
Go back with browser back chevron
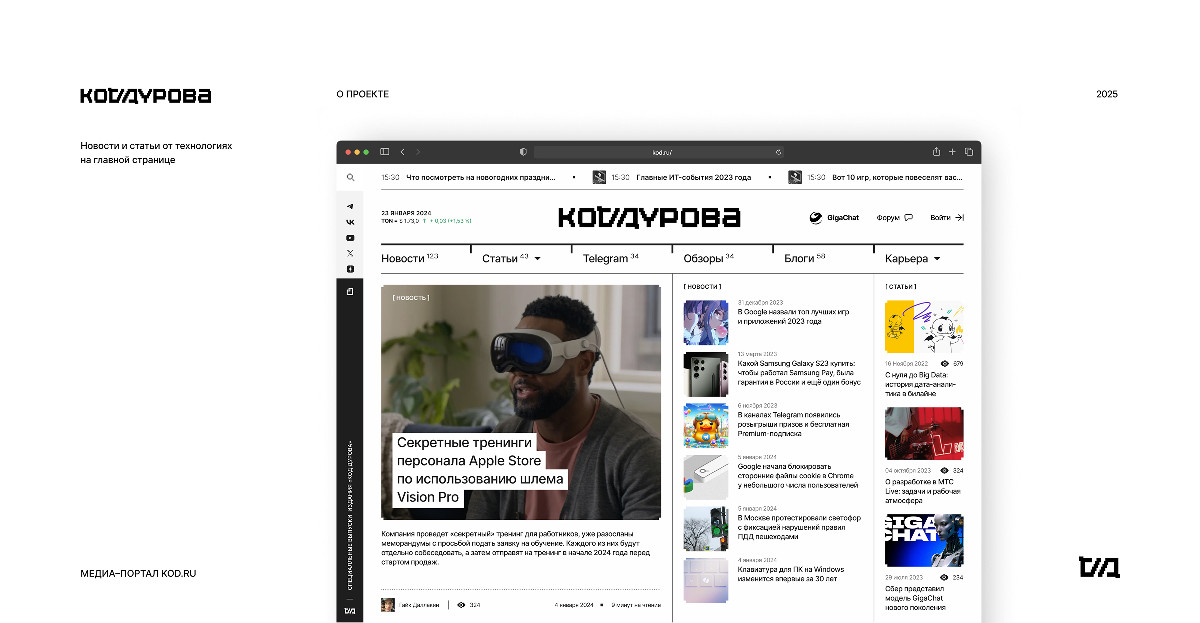(402, 152)
